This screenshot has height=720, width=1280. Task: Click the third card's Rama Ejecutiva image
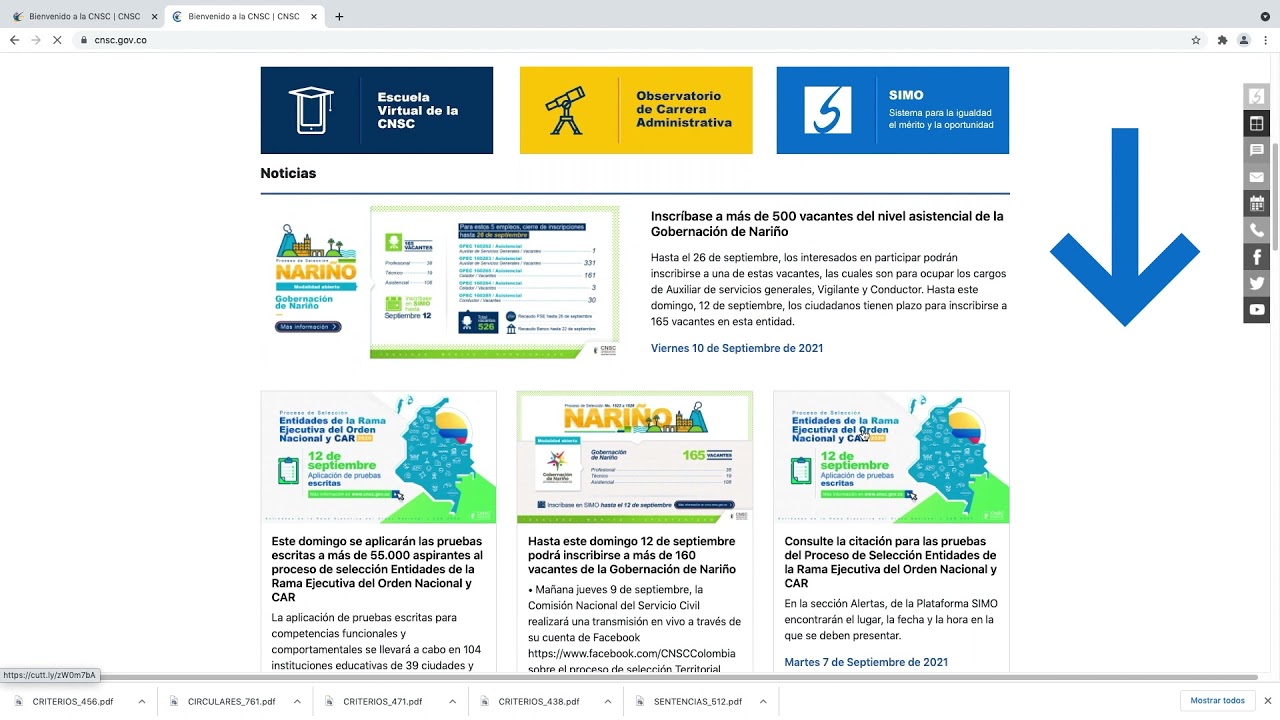pyautogui.click(x=891, y=457)
